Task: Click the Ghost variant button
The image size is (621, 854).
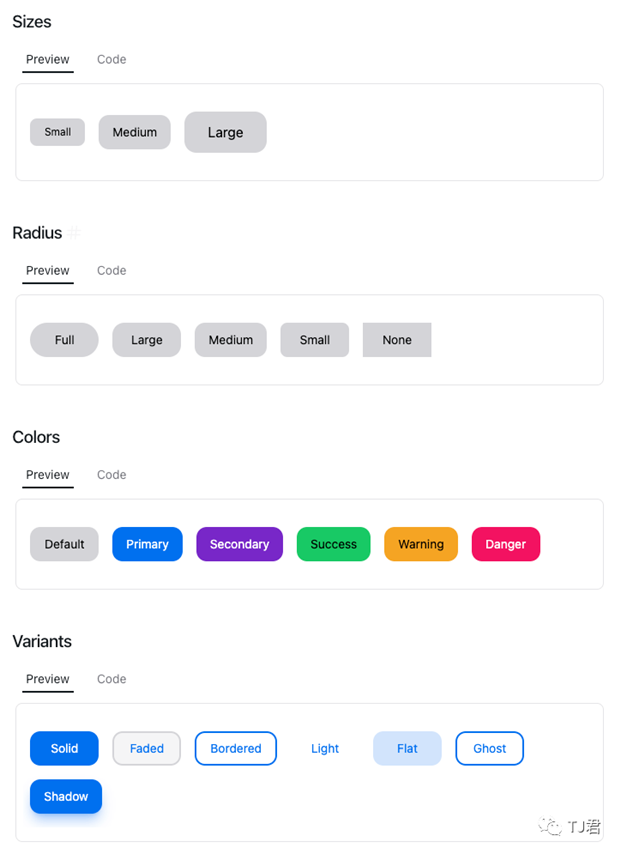Action: [490, 748]
